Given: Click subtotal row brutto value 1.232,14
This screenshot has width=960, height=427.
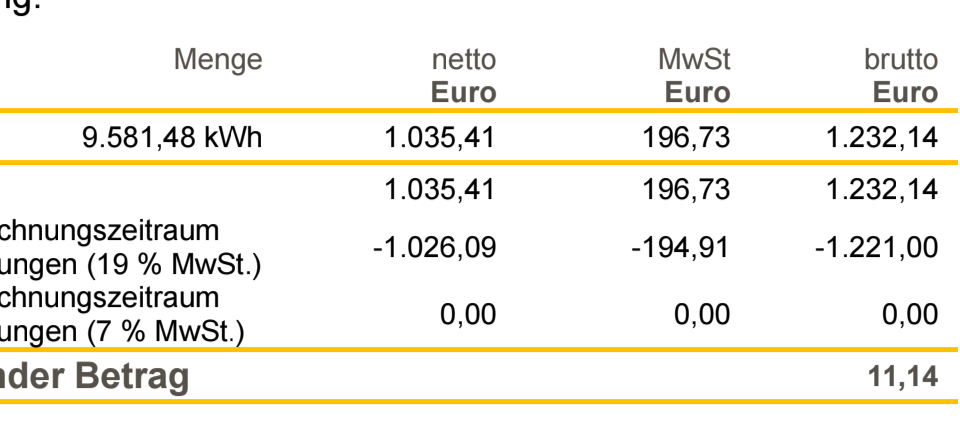Looking at the screenshot, I should (882, 189).
